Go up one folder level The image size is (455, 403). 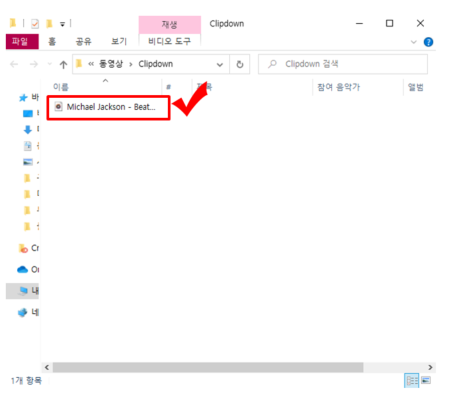pos(63,64)
